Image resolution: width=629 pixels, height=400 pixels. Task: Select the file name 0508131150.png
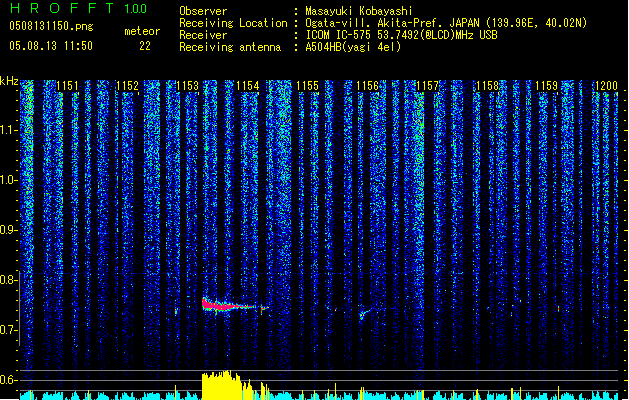(x=51, y=26)
